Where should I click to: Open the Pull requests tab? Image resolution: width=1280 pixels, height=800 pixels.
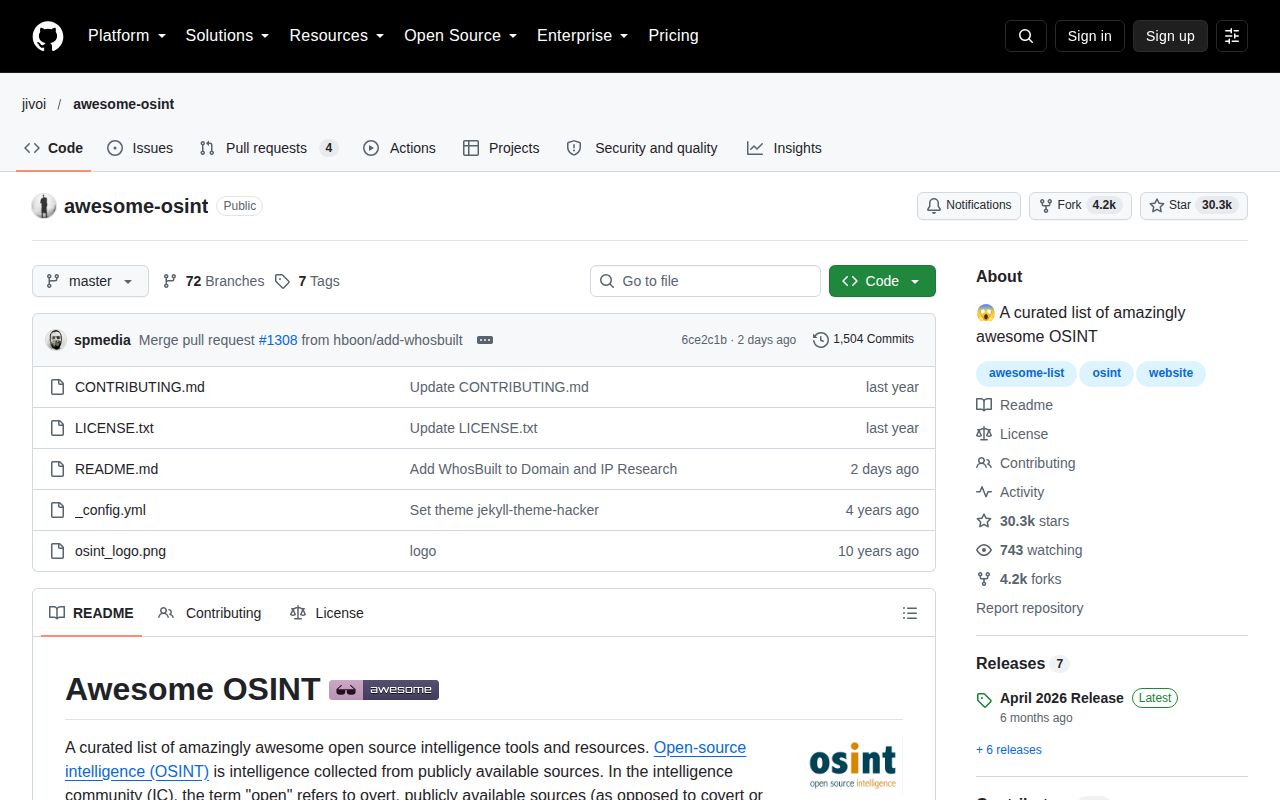point(268,148)
